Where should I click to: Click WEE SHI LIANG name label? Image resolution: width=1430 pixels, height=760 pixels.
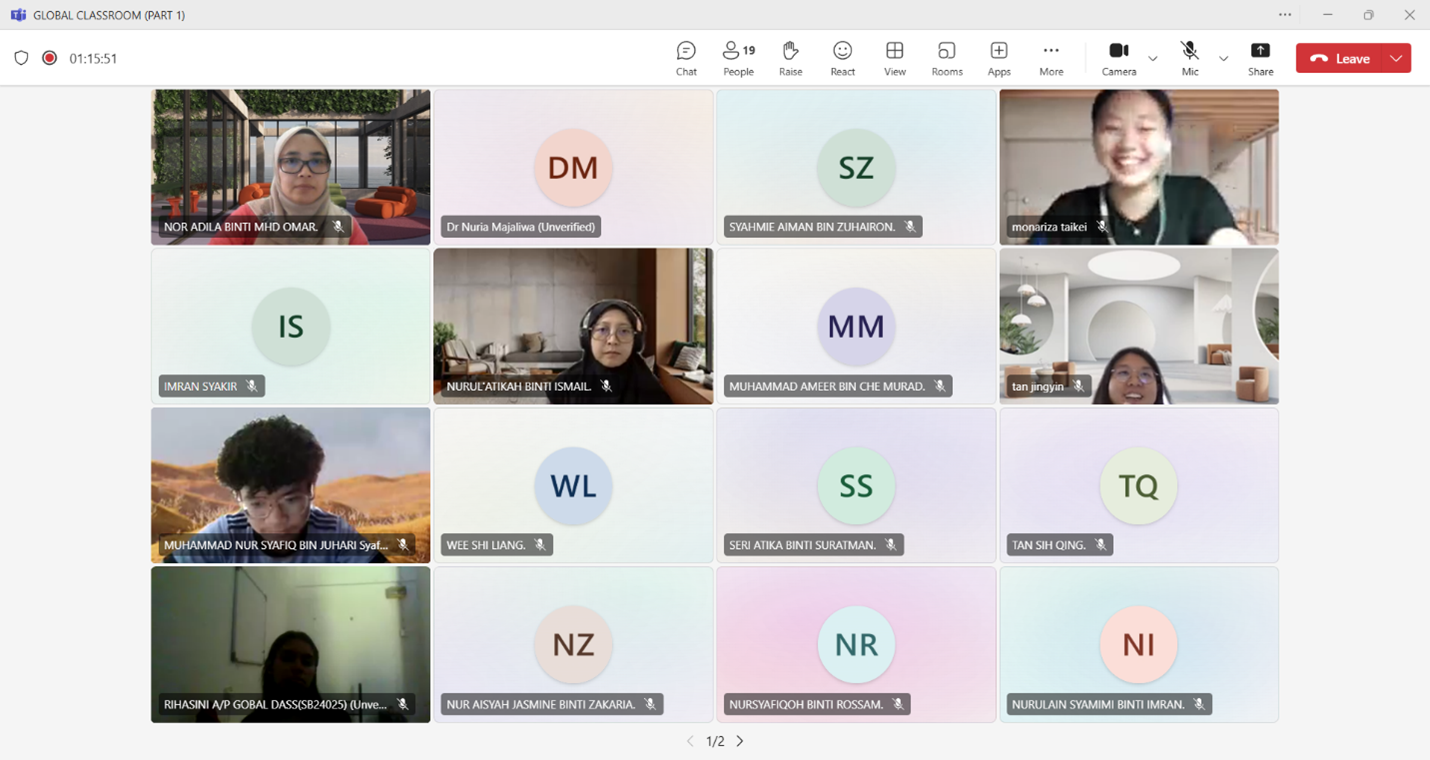pos(486,545)
